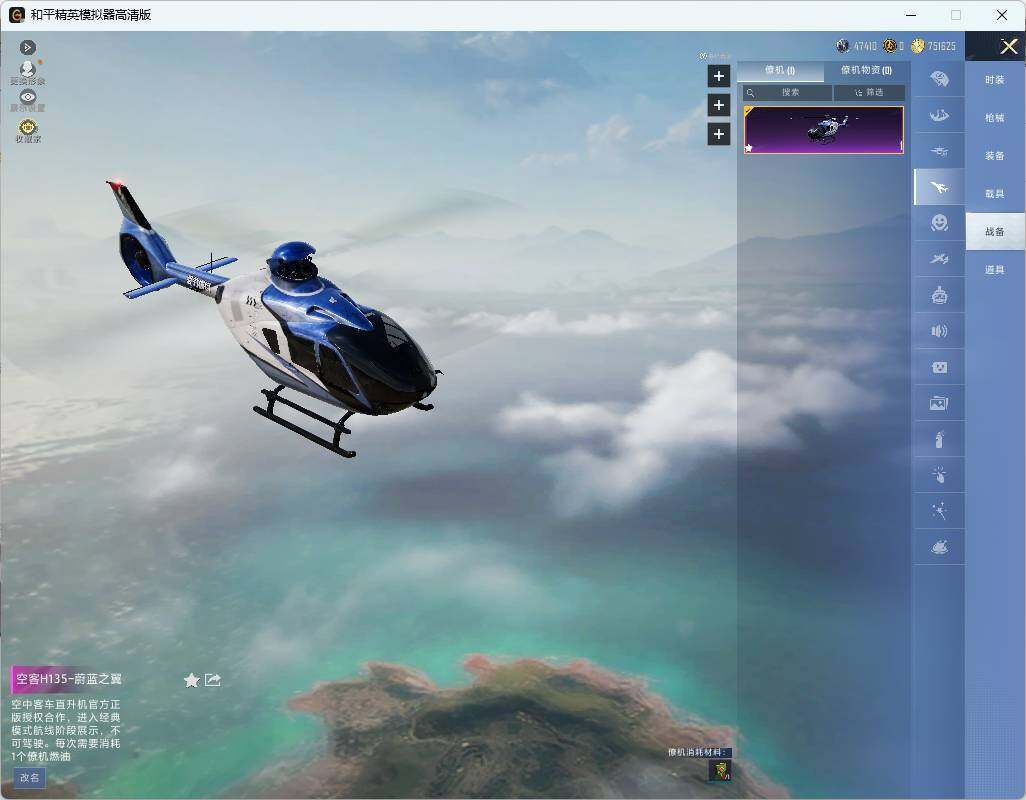Open the glider category icon

point(939,151)
